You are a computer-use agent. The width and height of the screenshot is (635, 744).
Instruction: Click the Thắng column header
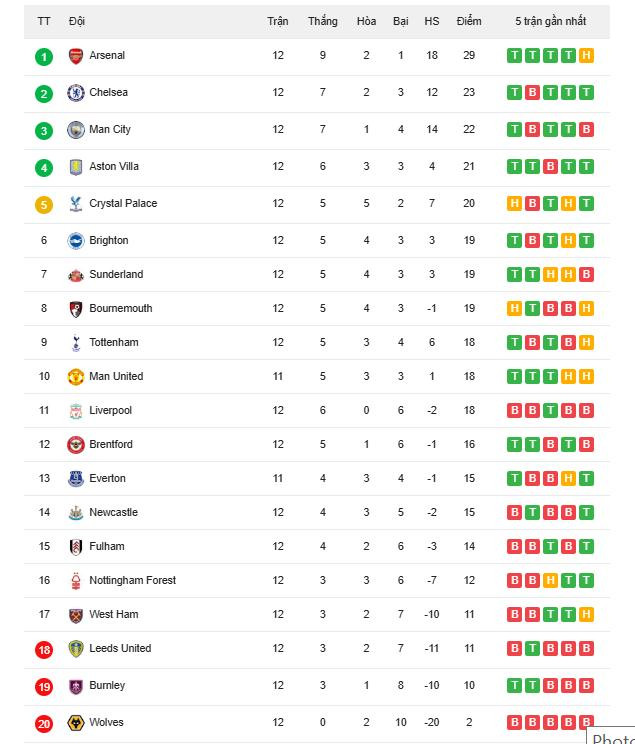click(323, 21)
